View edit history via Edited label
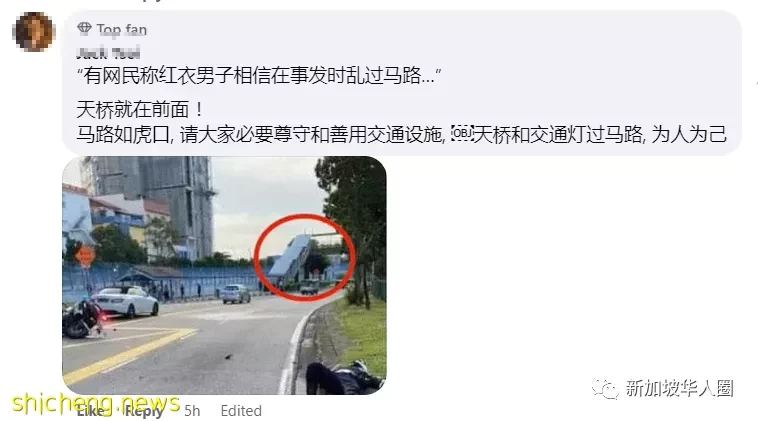This screenshot has width=758, height=421. coord(241,411)
